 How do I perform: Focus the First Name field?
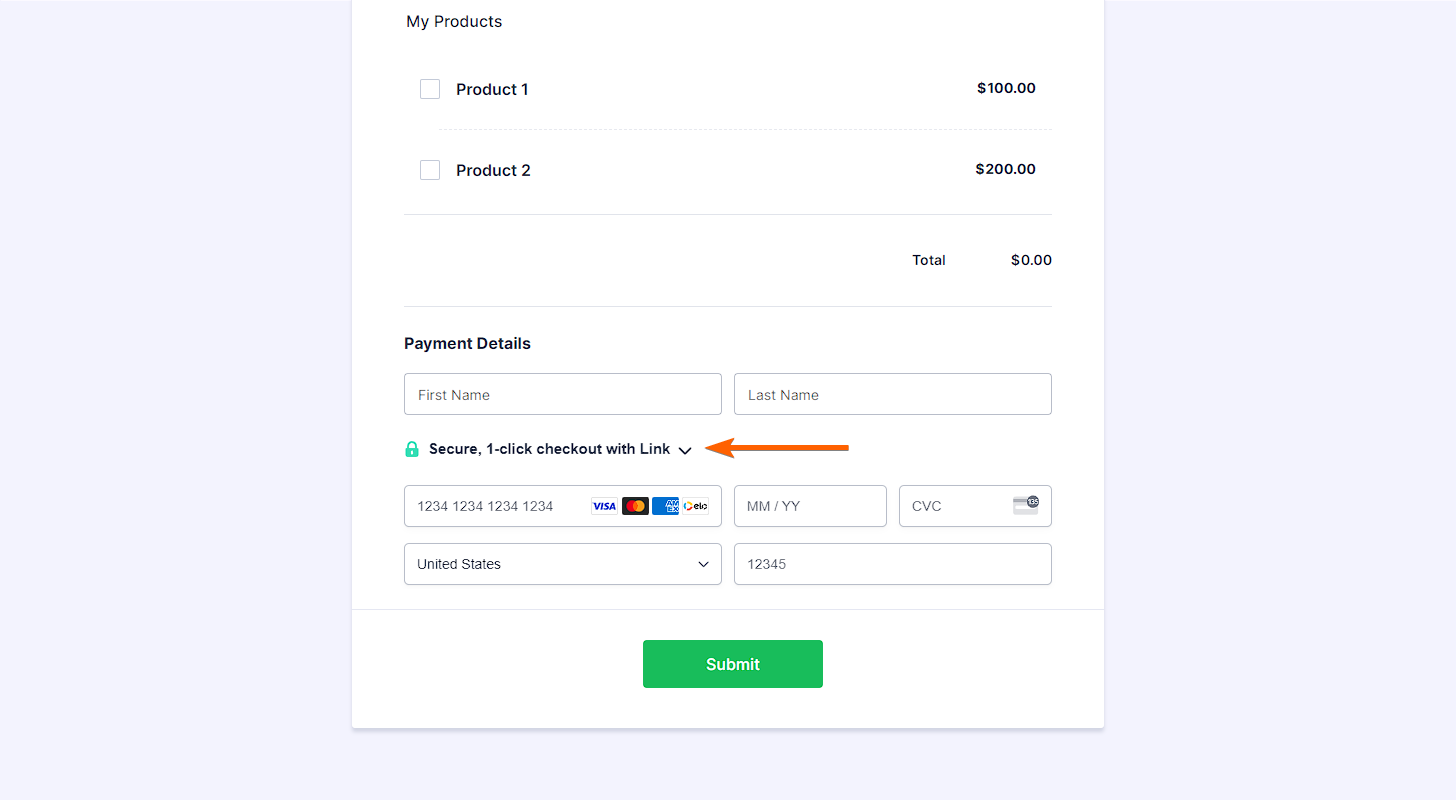coord(562,394)
